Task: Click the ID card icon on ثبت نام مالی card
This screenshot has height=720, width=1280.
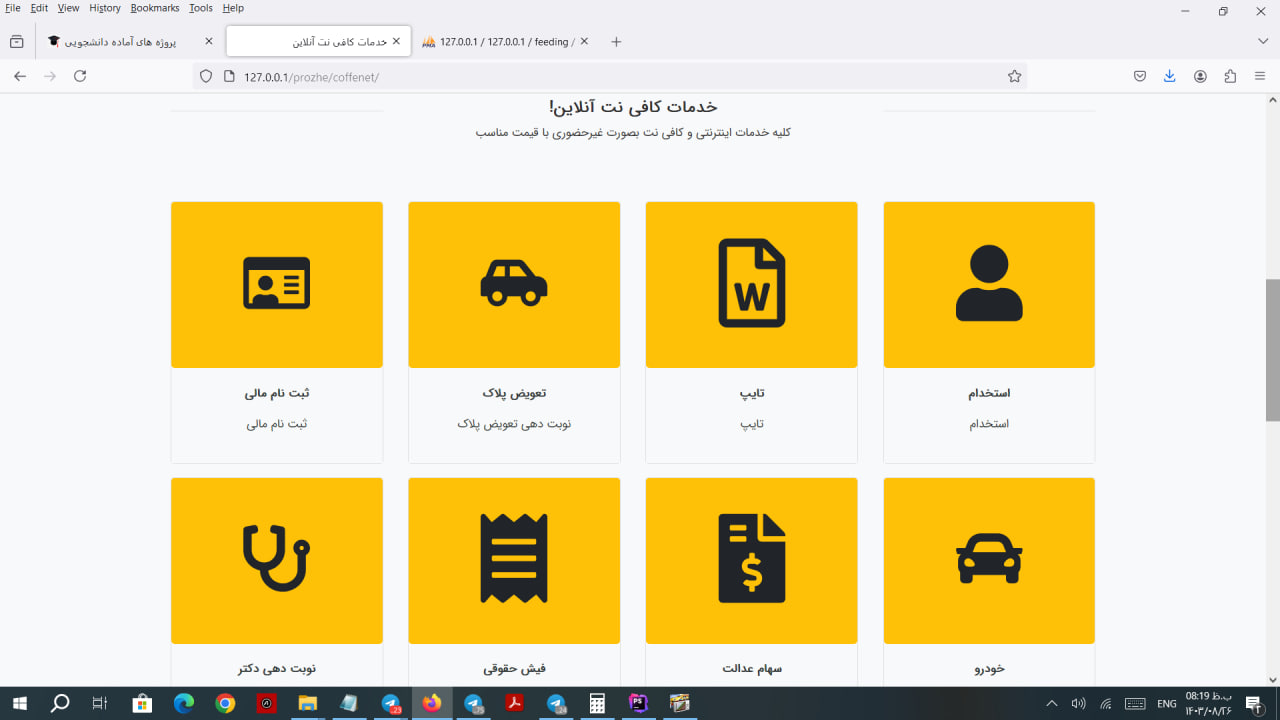Action: pos(277,284)
